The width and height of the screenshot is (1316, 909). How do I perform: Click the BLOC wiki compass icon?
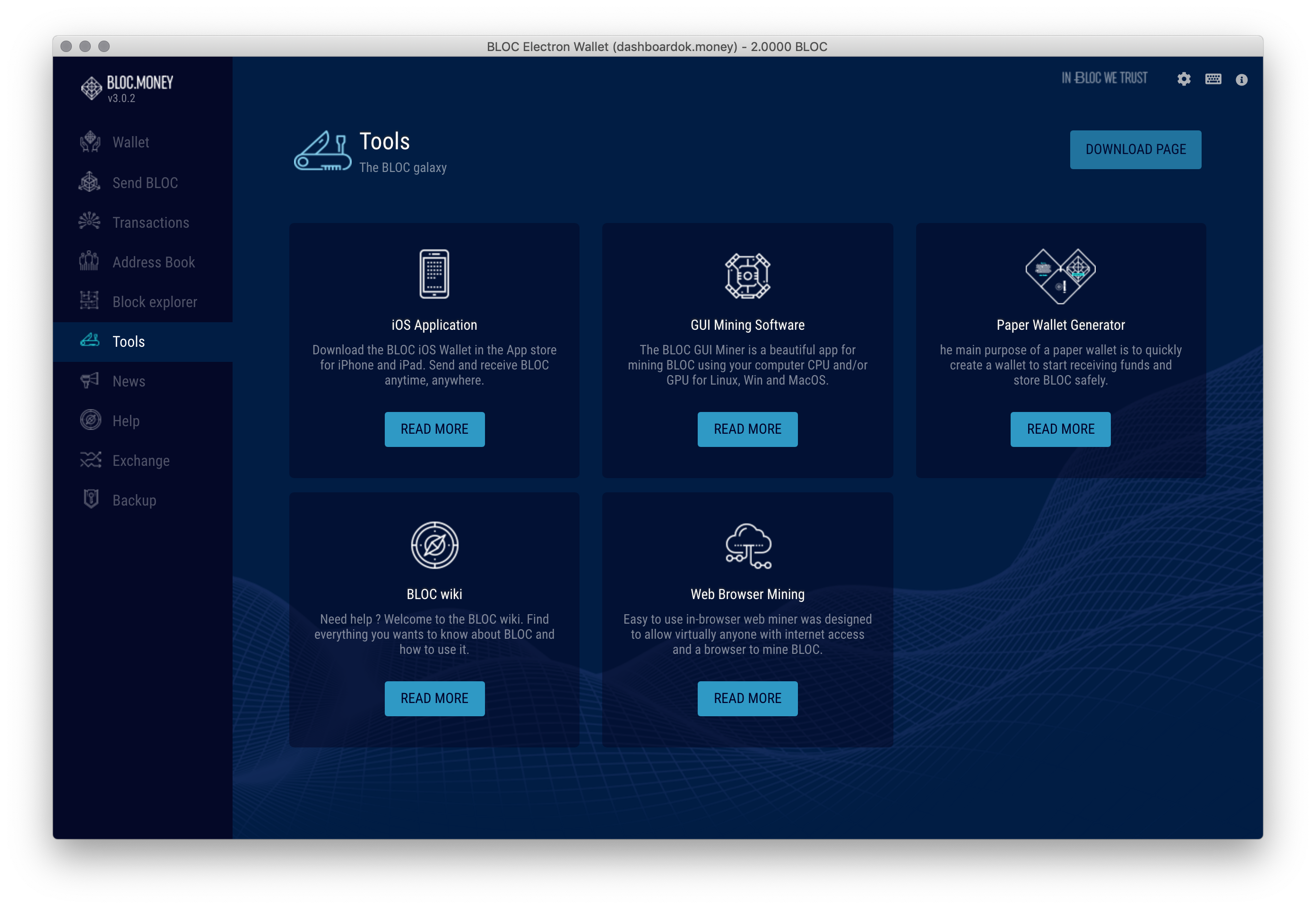point(434,545)
